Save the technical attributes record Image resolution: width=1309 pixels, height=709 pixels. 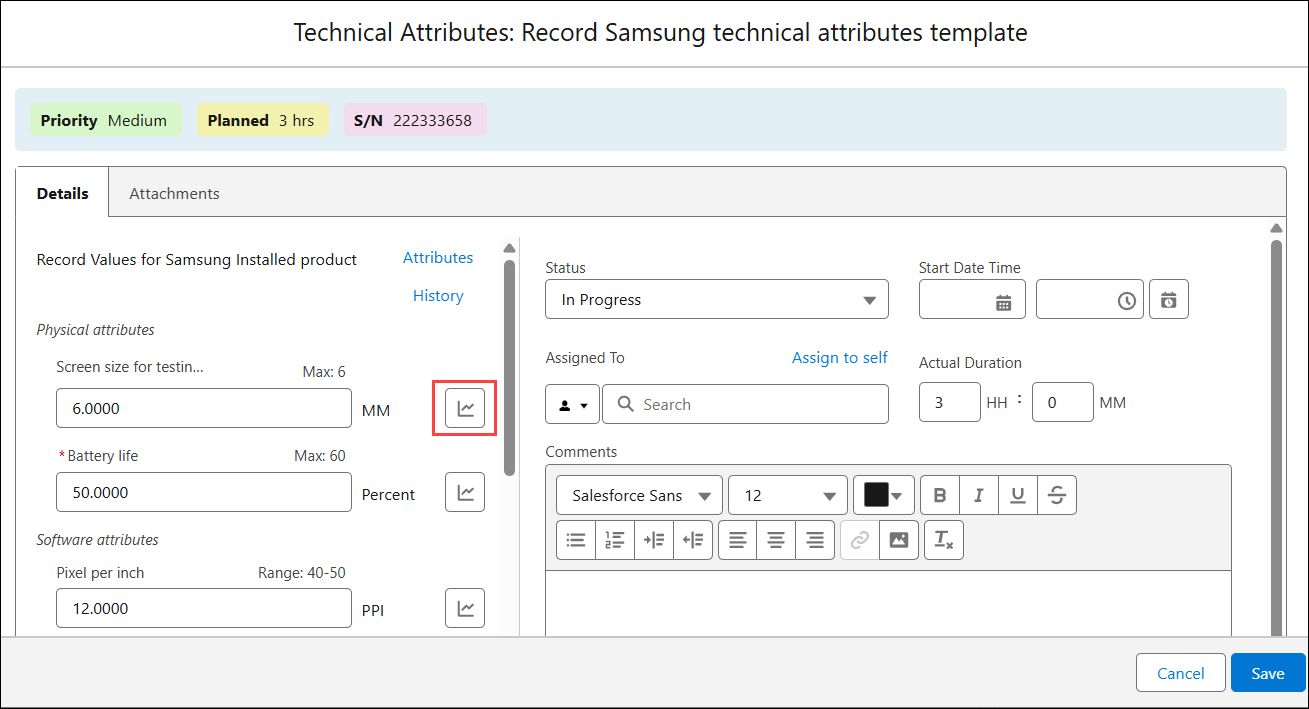pyautogui.click(x=1268, y=673)
